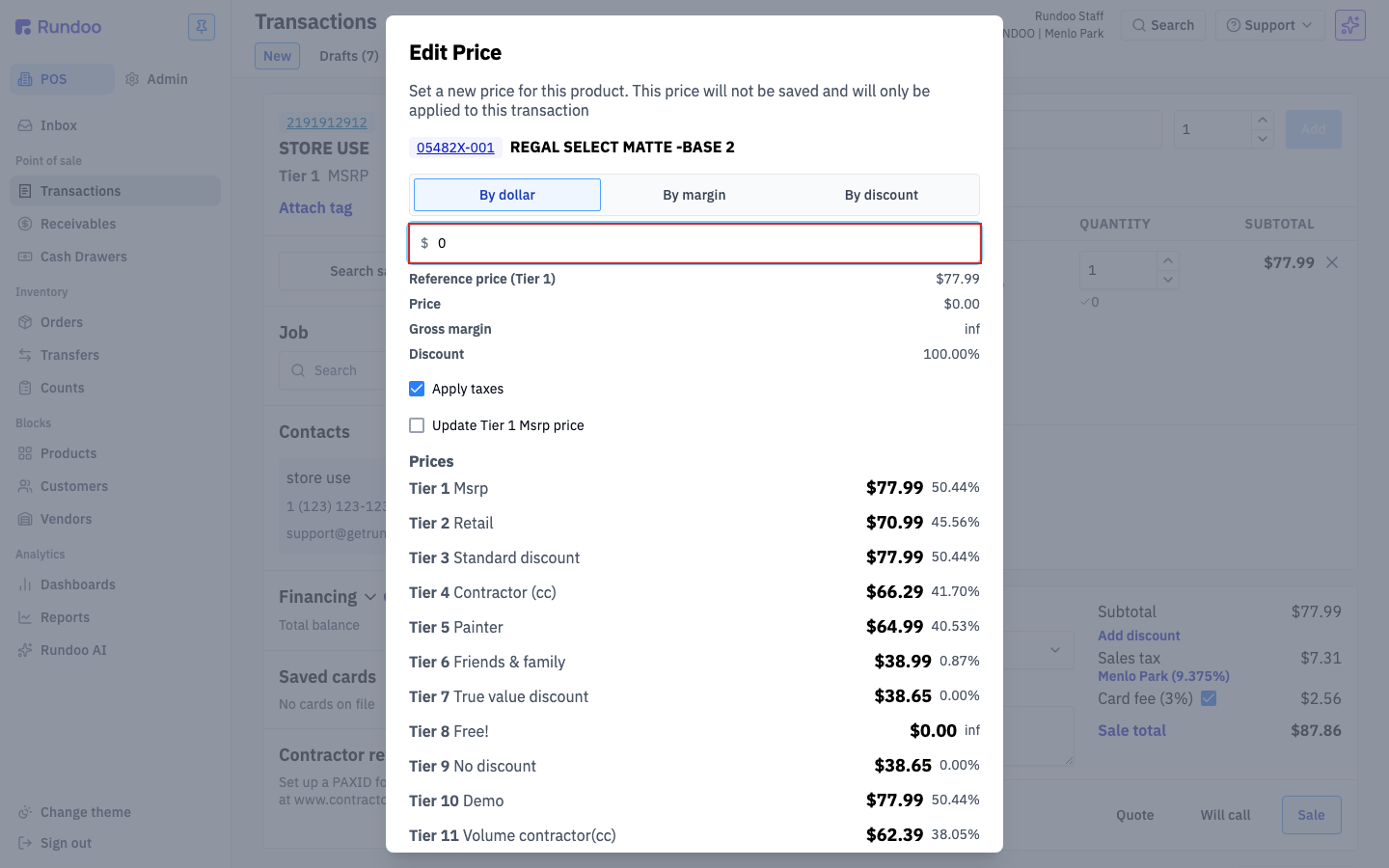This screenshot has height=868, width=1389.
Task: Select the By margin tab
Action: pyautogui.click(x=694, y=195)
